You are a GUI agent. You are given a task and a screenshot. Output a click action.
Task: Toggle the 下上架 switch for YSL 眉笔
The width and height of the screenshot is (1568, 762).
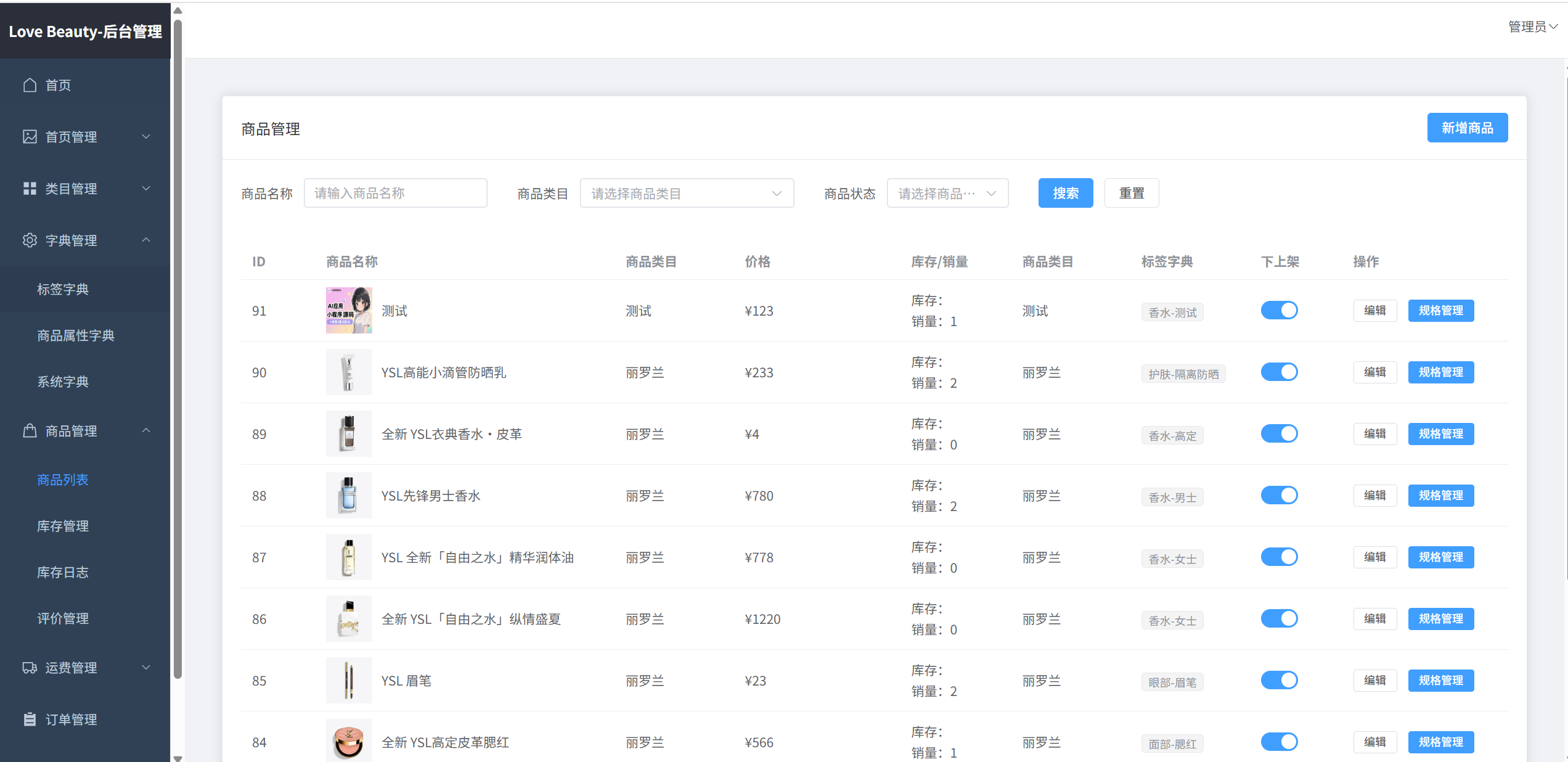pyautogui.click(x=1279, y=680)
